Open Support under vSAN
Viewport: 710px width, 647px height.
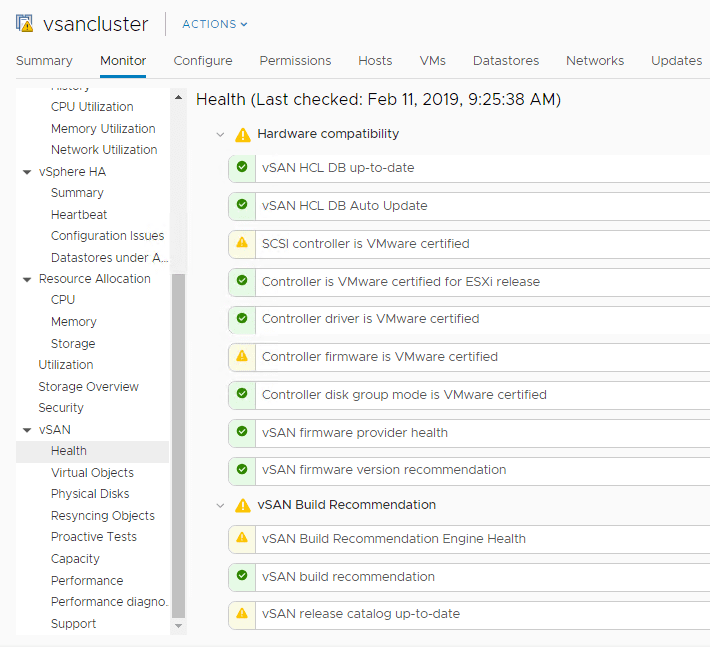(x=73, y=624)
